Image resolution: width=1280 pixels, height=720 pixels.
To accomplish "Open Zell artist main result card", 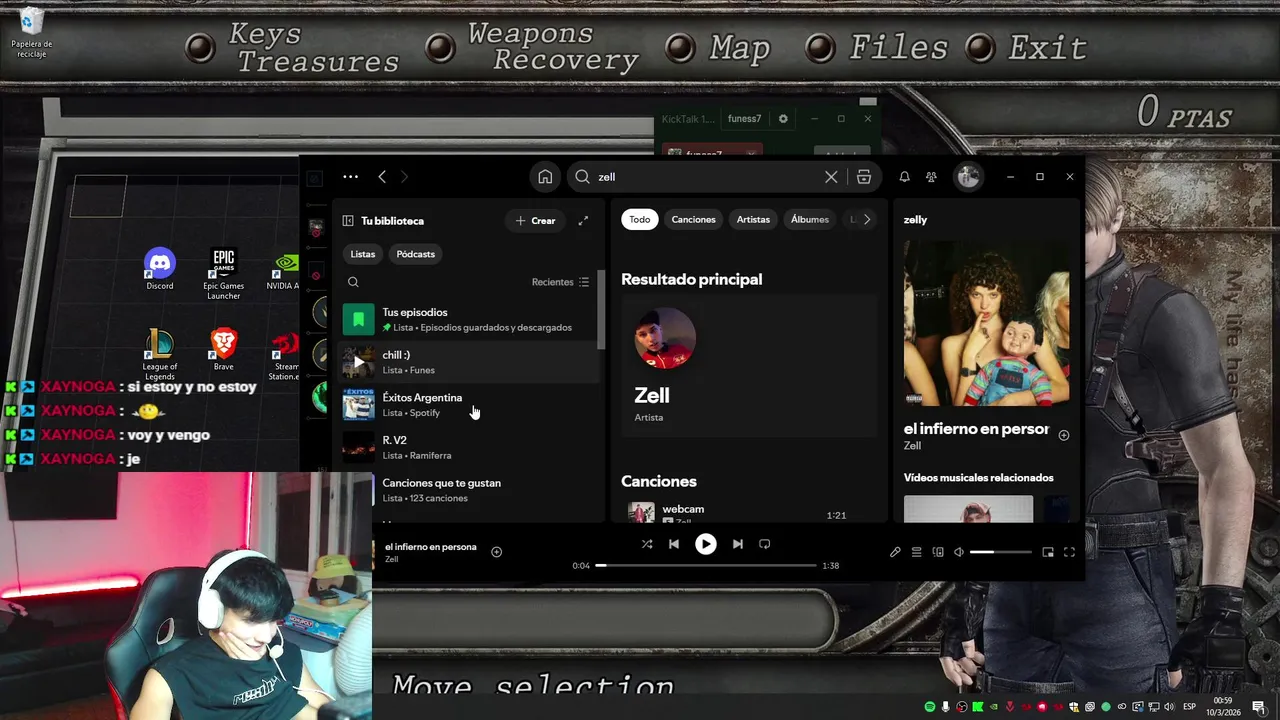I will click(749, 366).
